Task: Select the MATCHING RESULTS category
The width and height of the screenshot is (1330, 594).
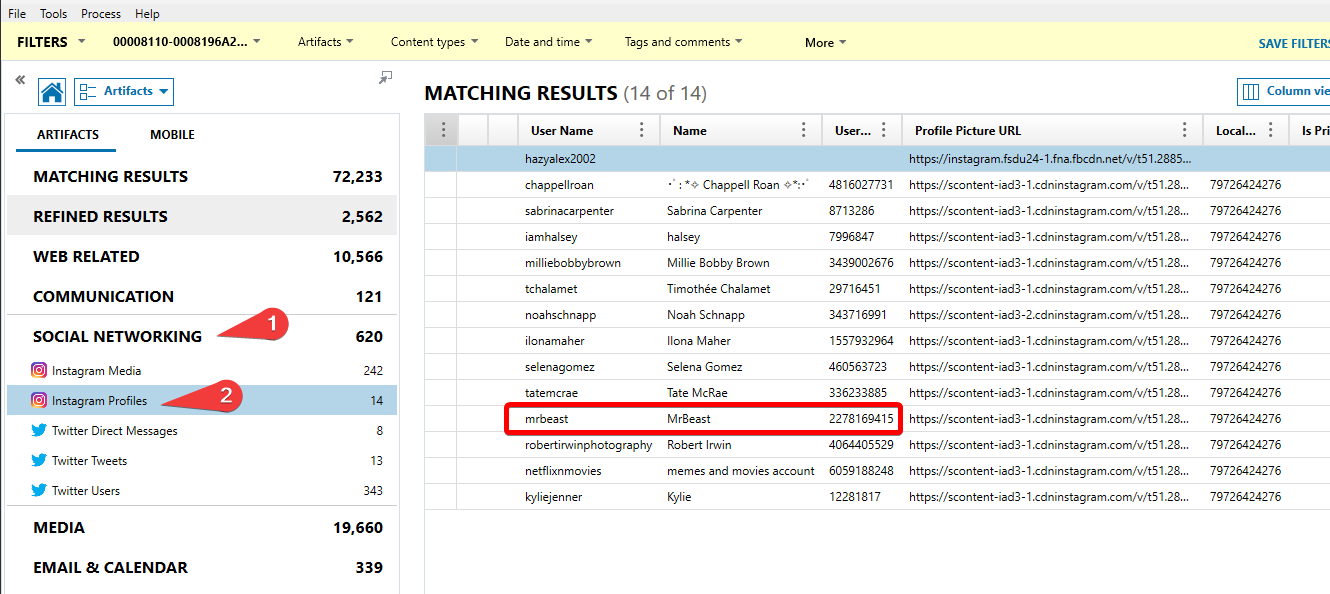Action: tap(202, 176)
